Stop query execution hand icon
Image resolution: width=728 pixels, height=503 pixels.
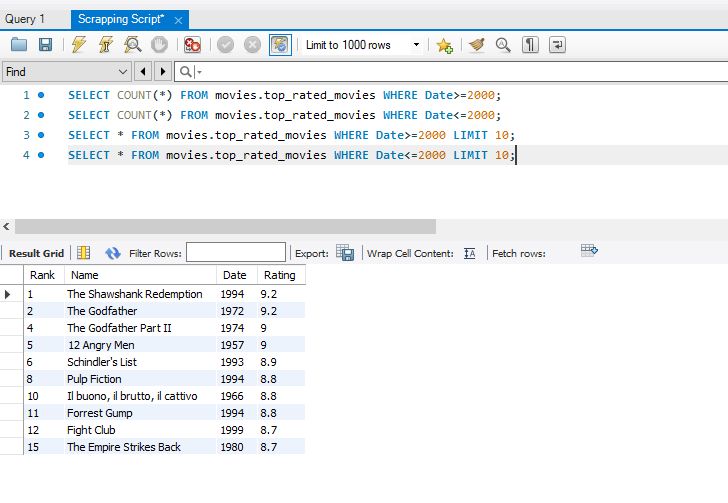pyautogui.click(x=159, y=45)
